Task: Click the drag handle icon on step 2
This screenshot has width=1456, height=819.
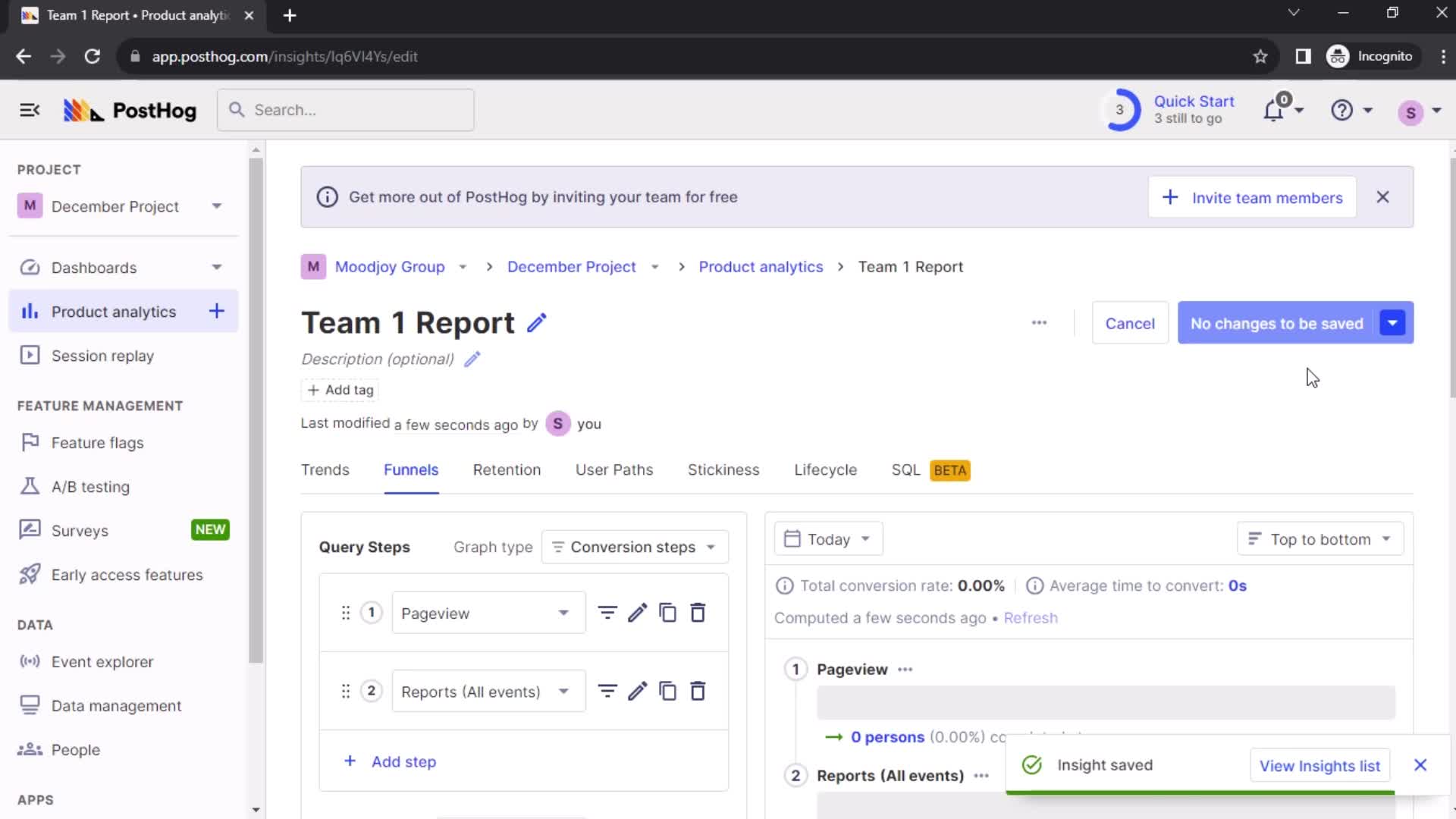Action: pos(346,691)
